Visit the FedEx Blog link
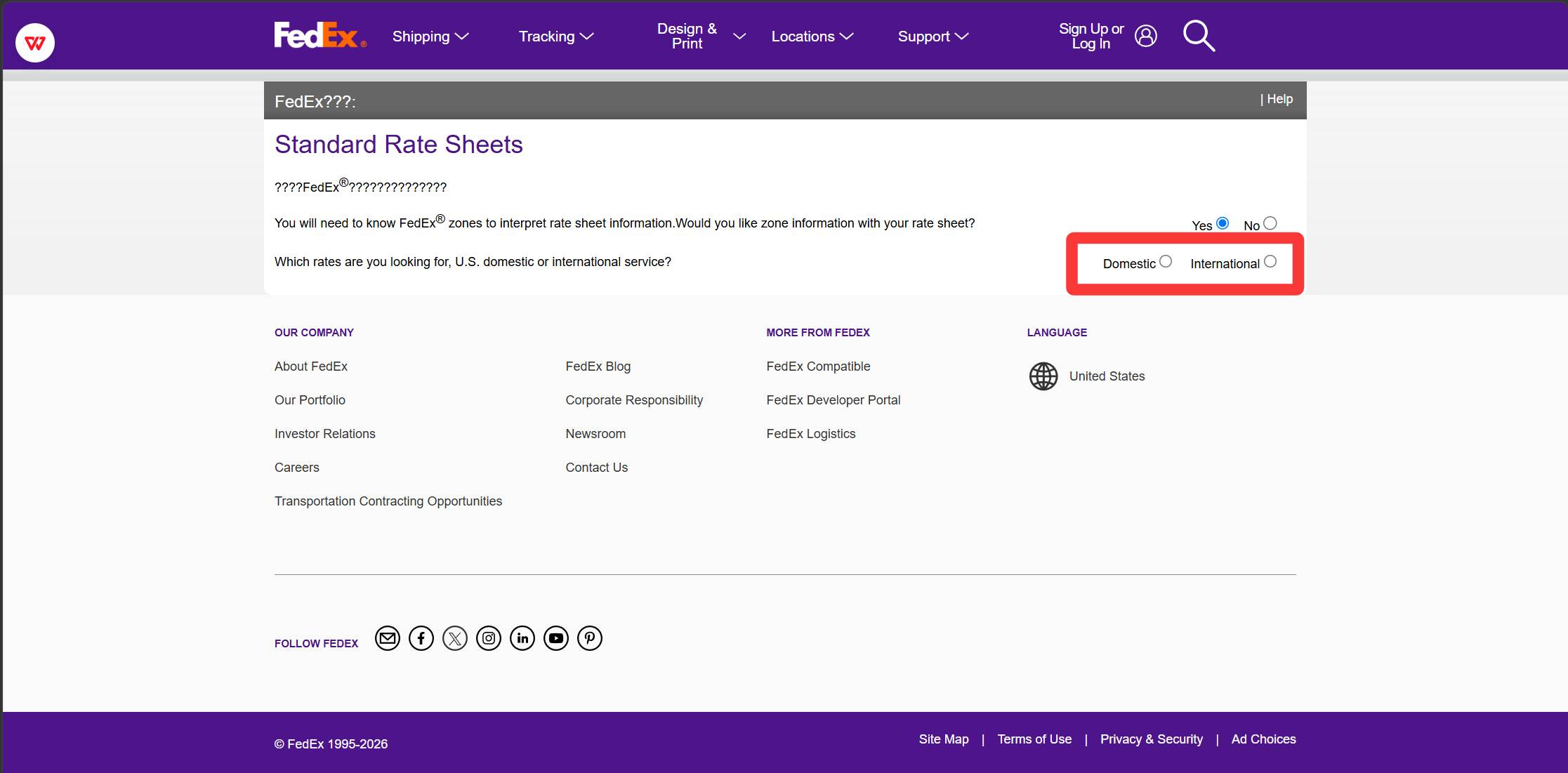The image size is (1568, 773). coord(598,366)
